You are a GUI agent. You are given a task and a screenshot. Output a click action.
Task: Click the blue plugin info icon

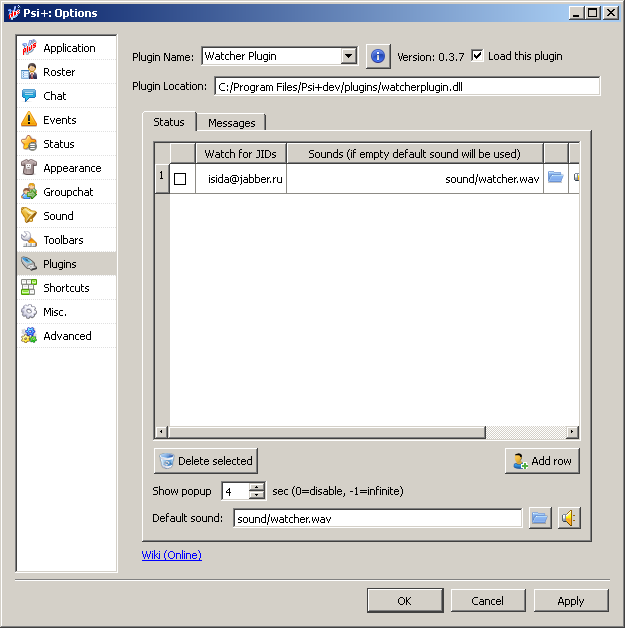coord(378,56)
